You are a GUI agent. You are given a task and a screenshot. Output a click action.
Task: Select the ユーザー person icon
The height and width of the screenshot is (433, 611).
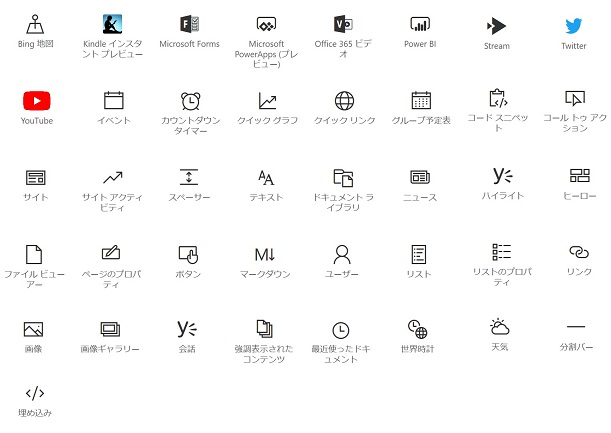342,254
